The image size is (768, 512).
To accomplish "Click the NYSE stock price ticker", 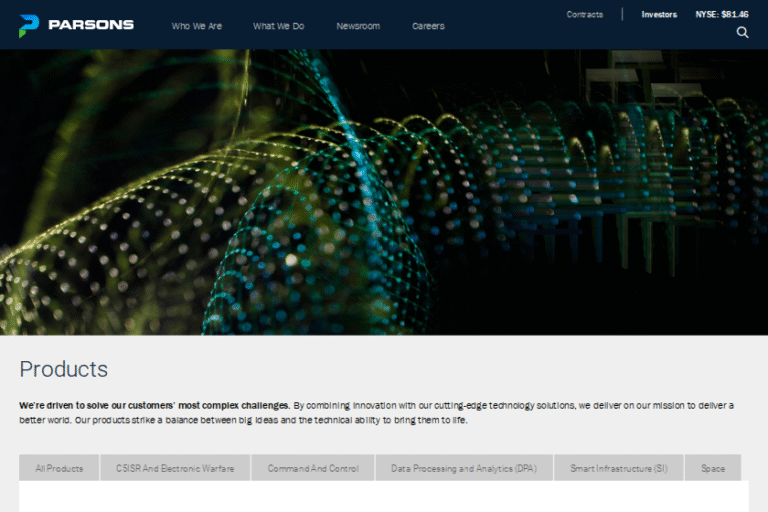I will (722, 14).
